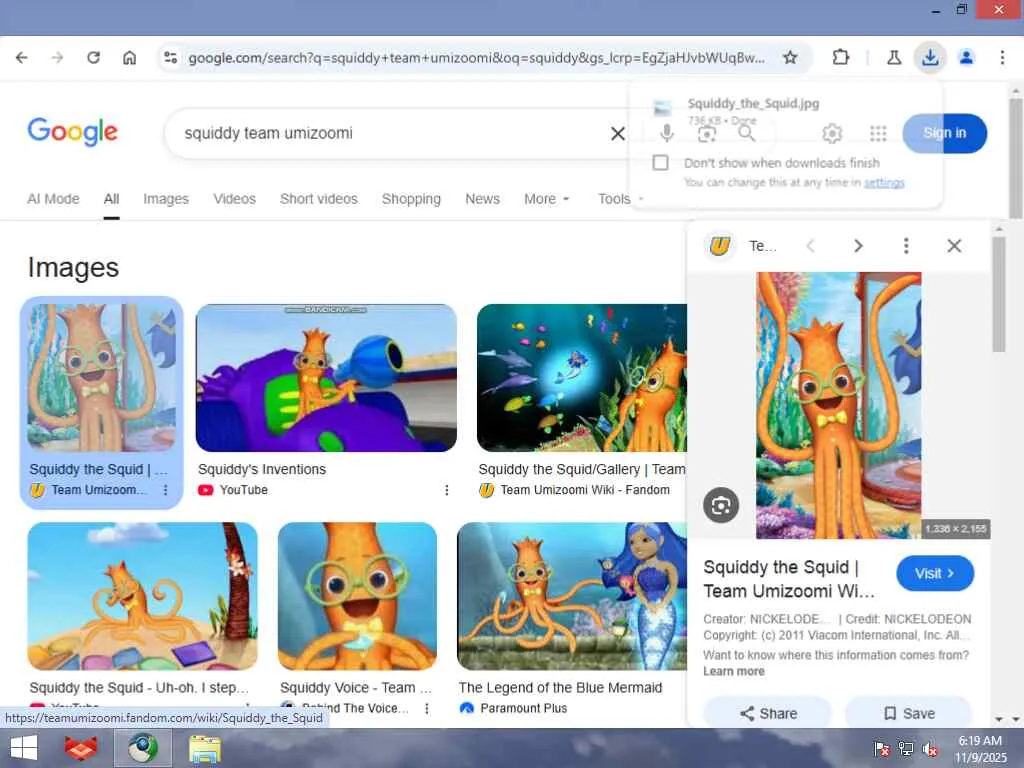1024x768 pixels.
Task: Open the browser profile menu
Action: (x=966, y=57)
